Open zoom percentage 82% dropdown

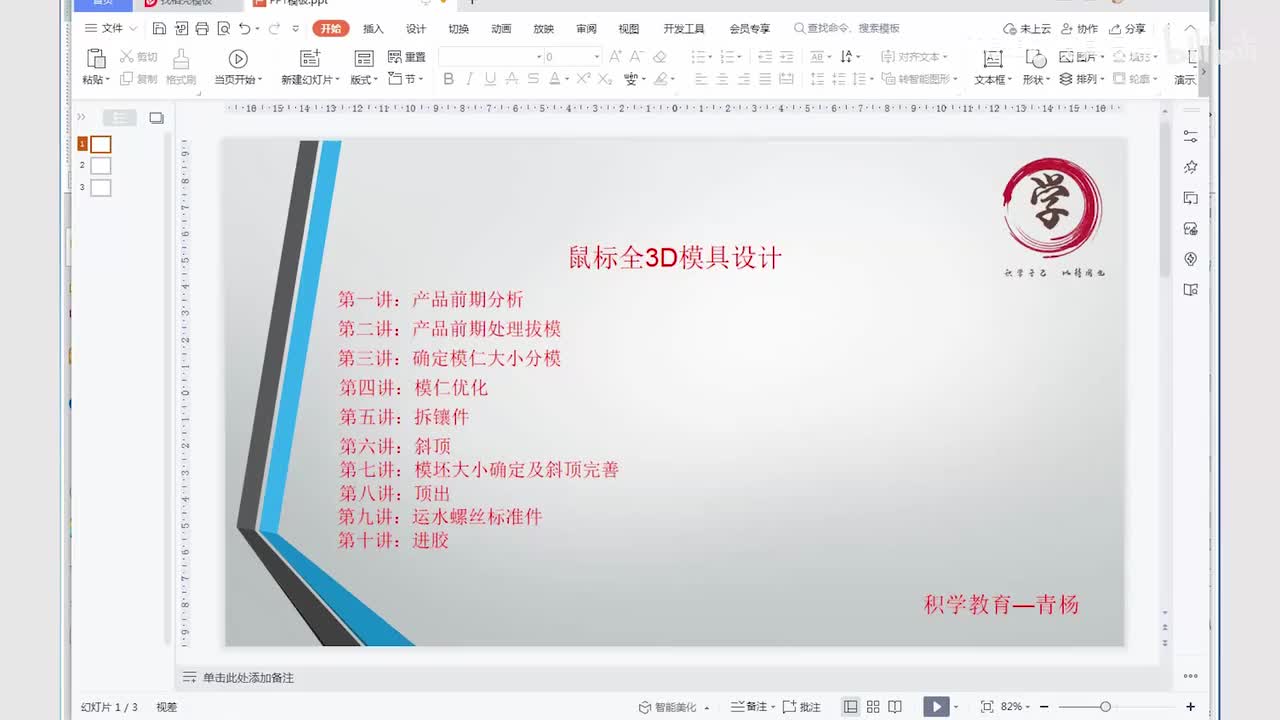click(1014, 706)
